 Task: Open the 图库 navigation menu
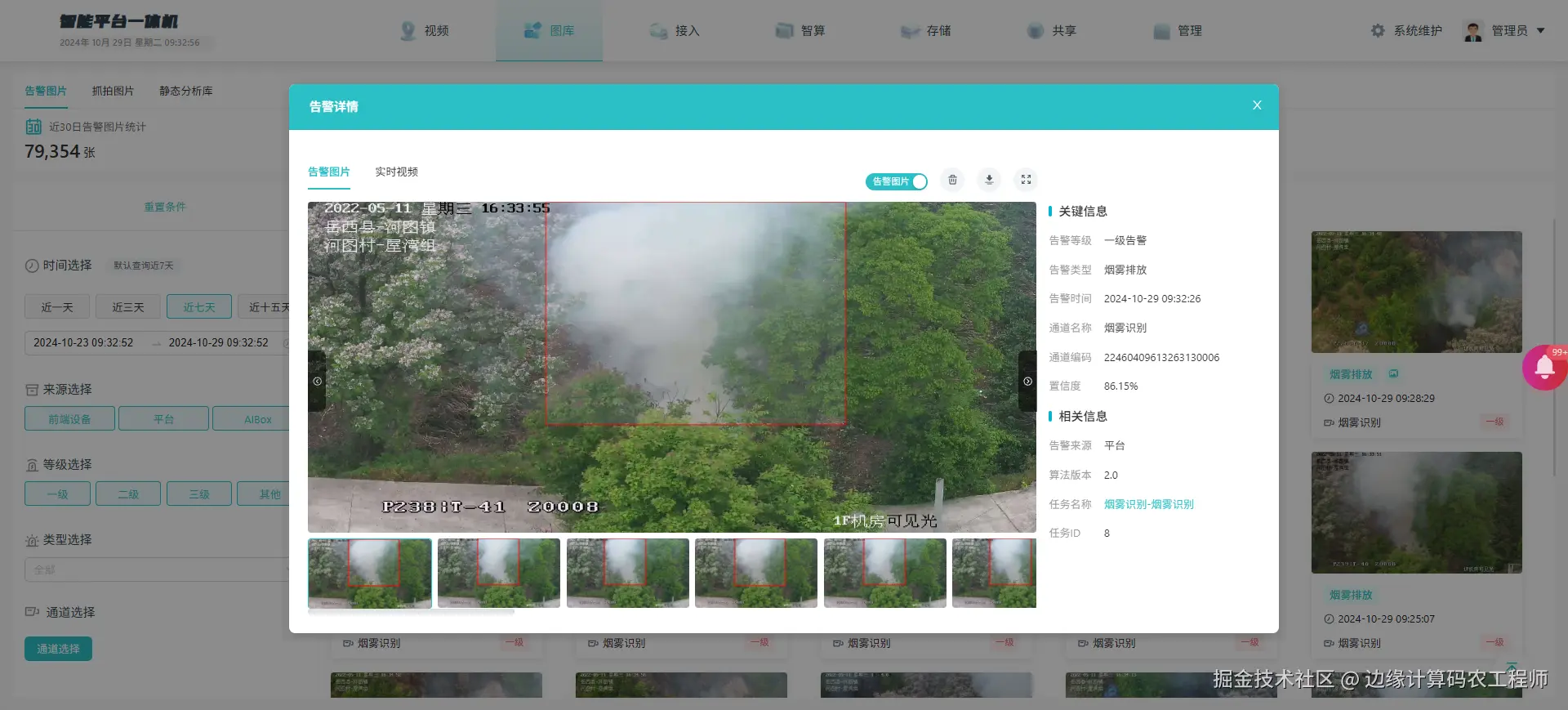tap(550, 30)
